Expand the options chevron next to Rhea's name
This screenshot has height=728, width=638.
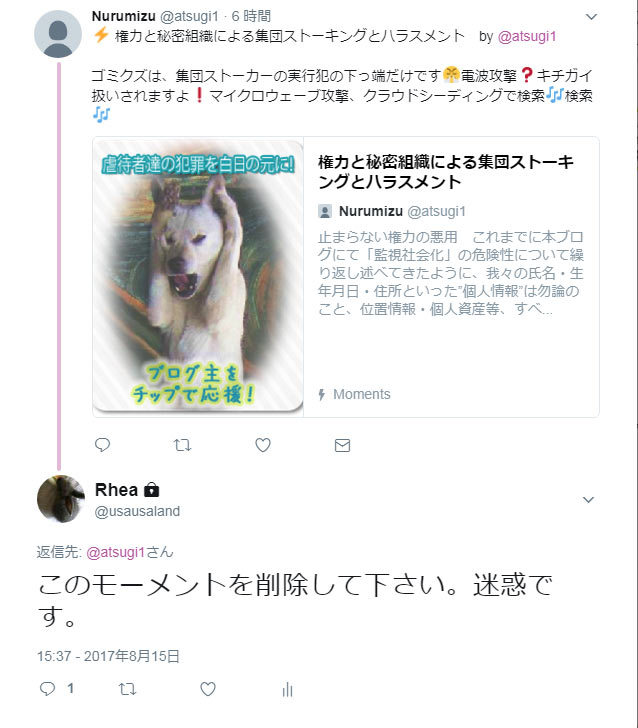[x=588, y=500]
